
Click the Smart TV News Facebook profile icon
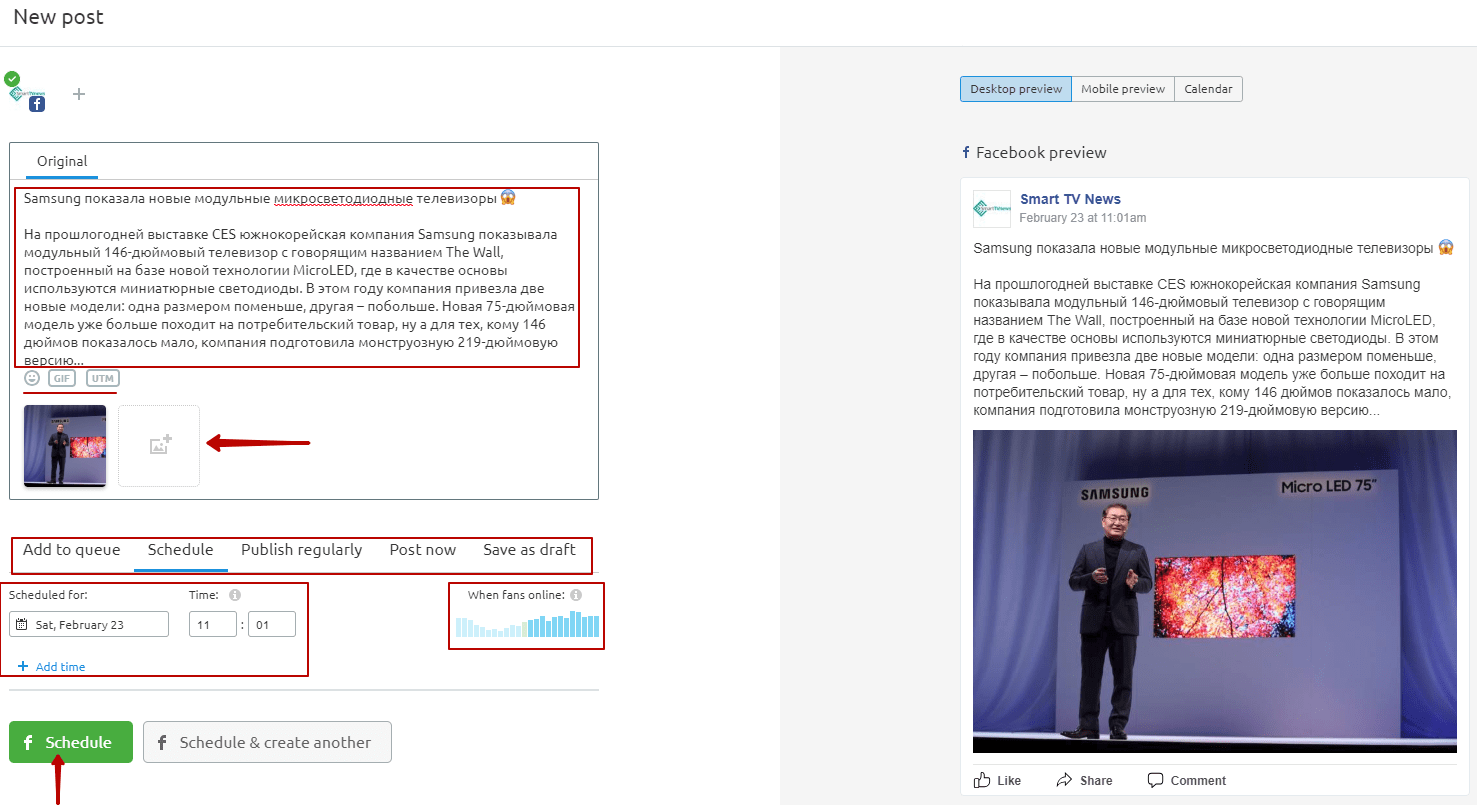pos(25,92)
